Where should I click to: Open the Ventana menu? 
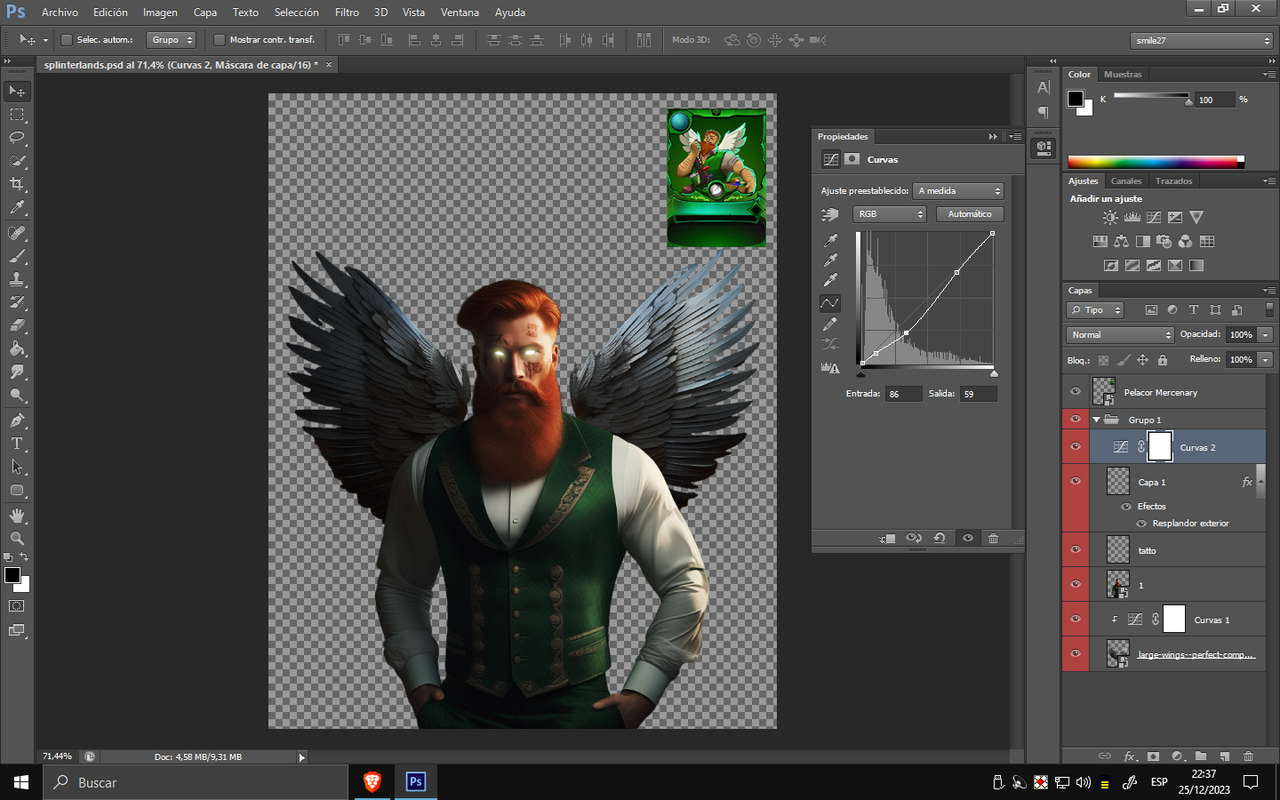click(460, 13)
